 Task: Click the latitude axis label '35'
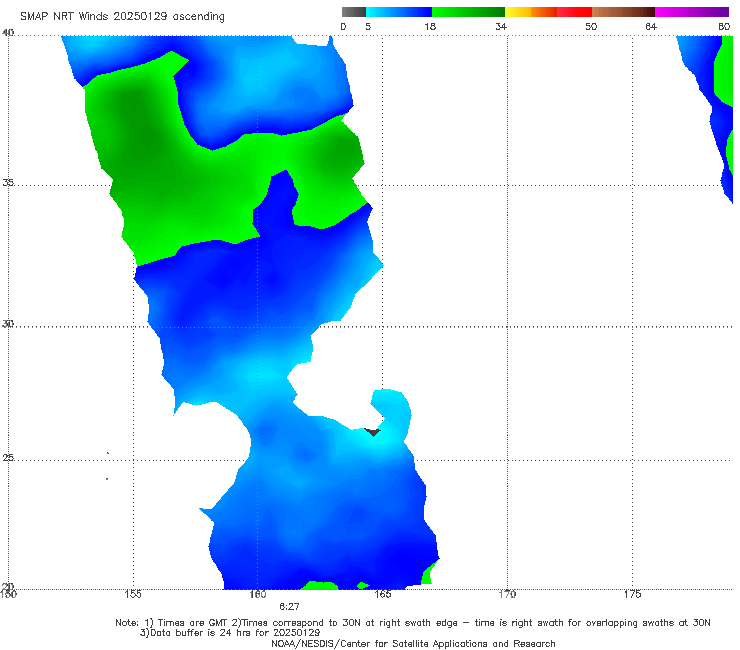pos(8,182)
